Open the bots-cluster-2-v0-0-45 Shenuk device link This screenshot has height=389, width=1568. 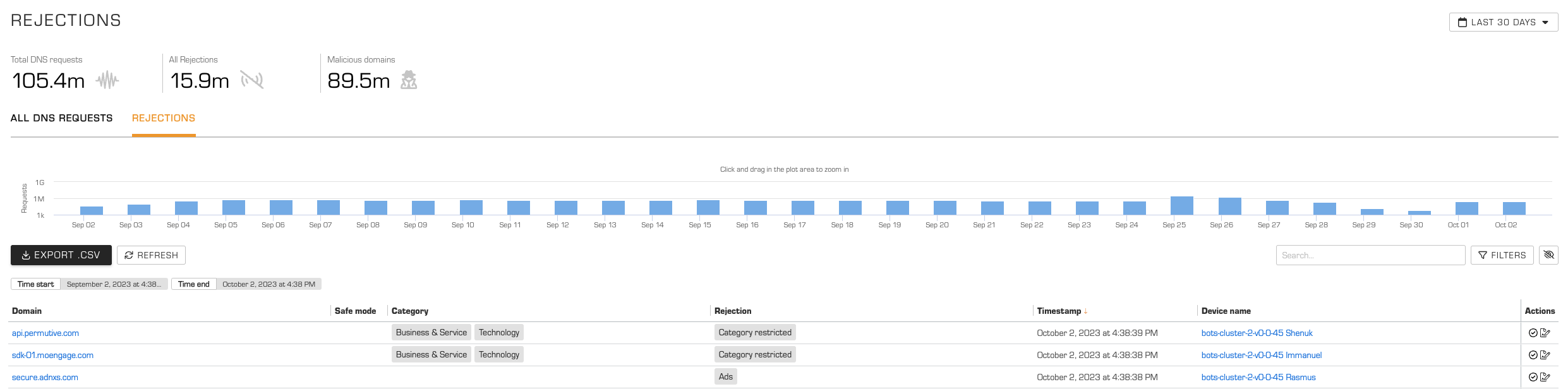point(1257,333)
